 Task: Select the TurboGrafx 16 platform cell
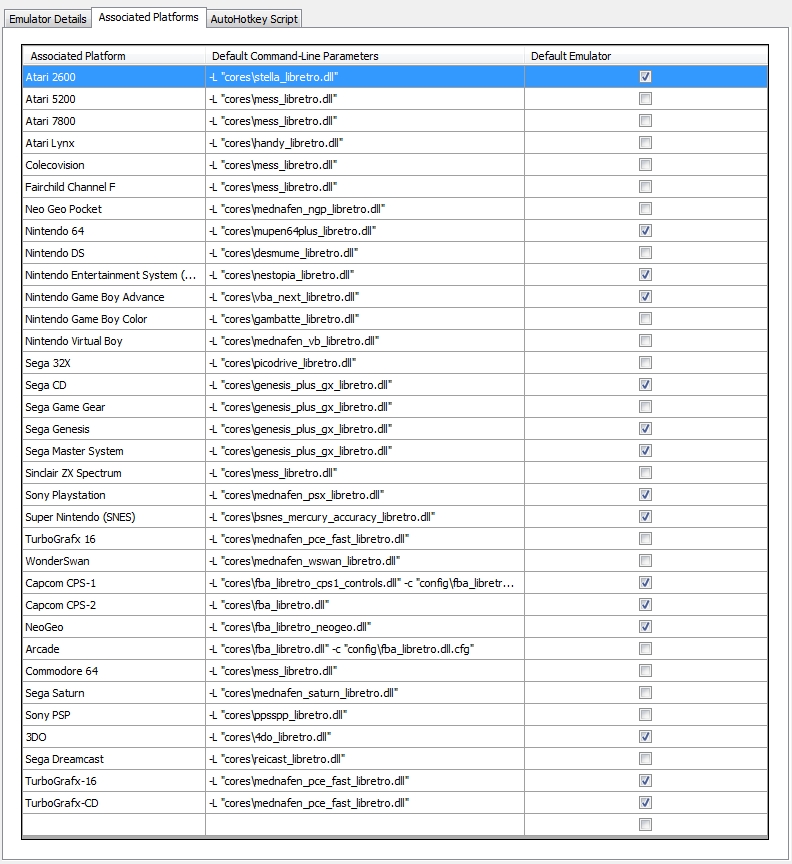(114, 539)
